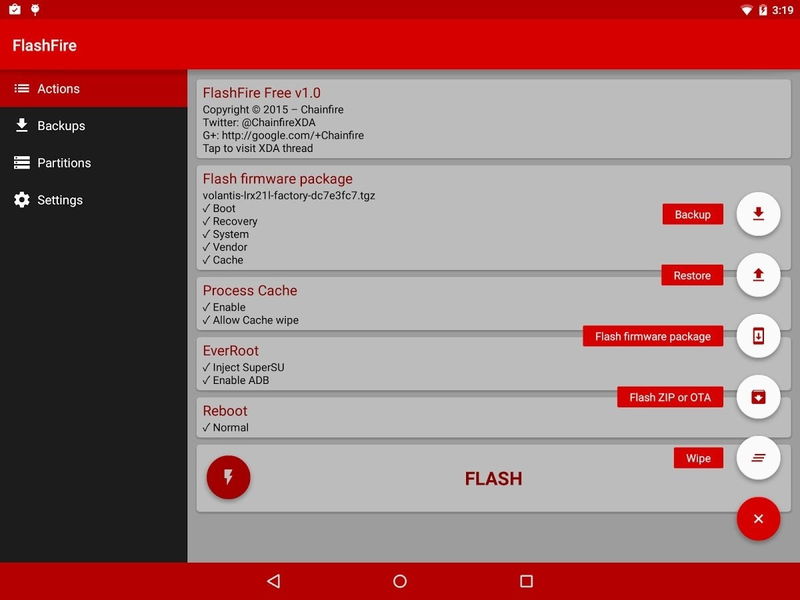Tap the Process Cache card title
Image resolution: width=800 pixels, height=600 pixels.
click(250, 290)
